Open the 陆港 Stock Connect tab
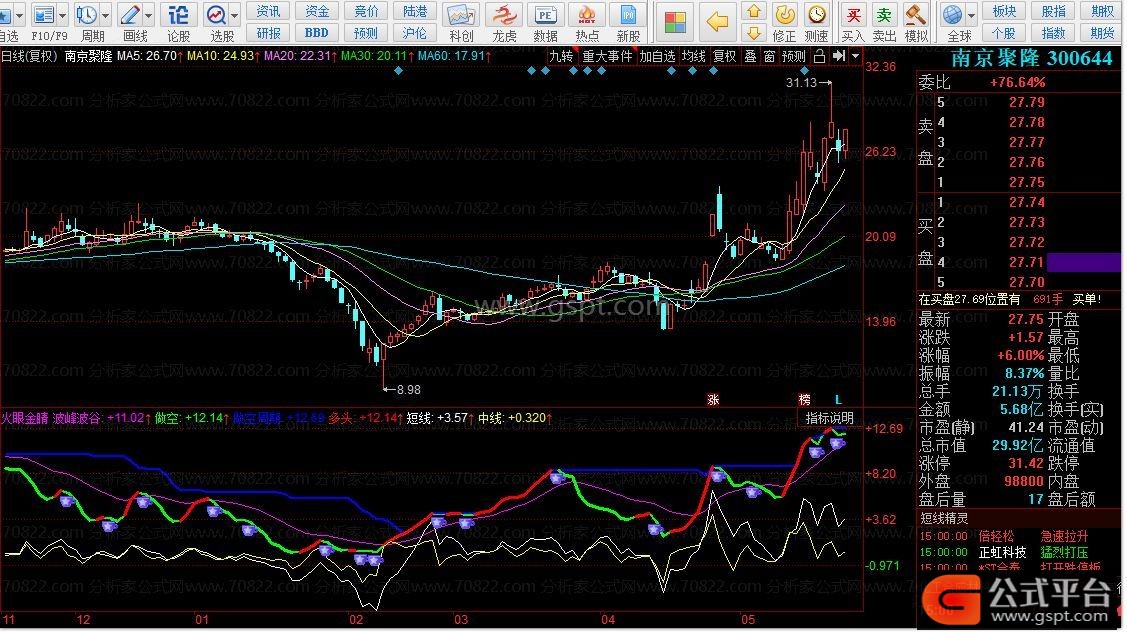 tap(415, 11)
